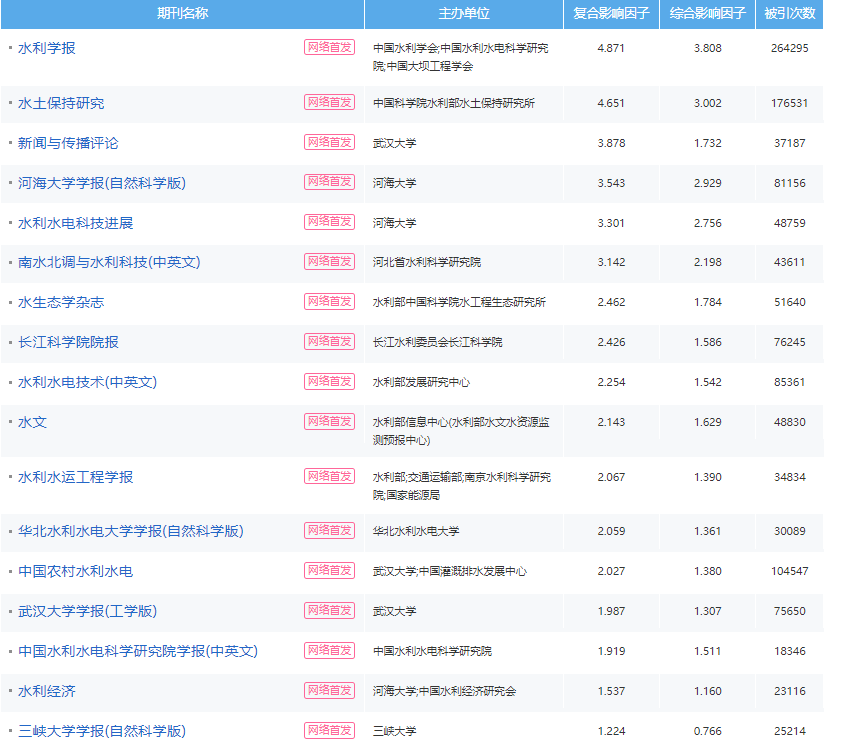Sort by 综合影响因子 column header

pos(708,13)
